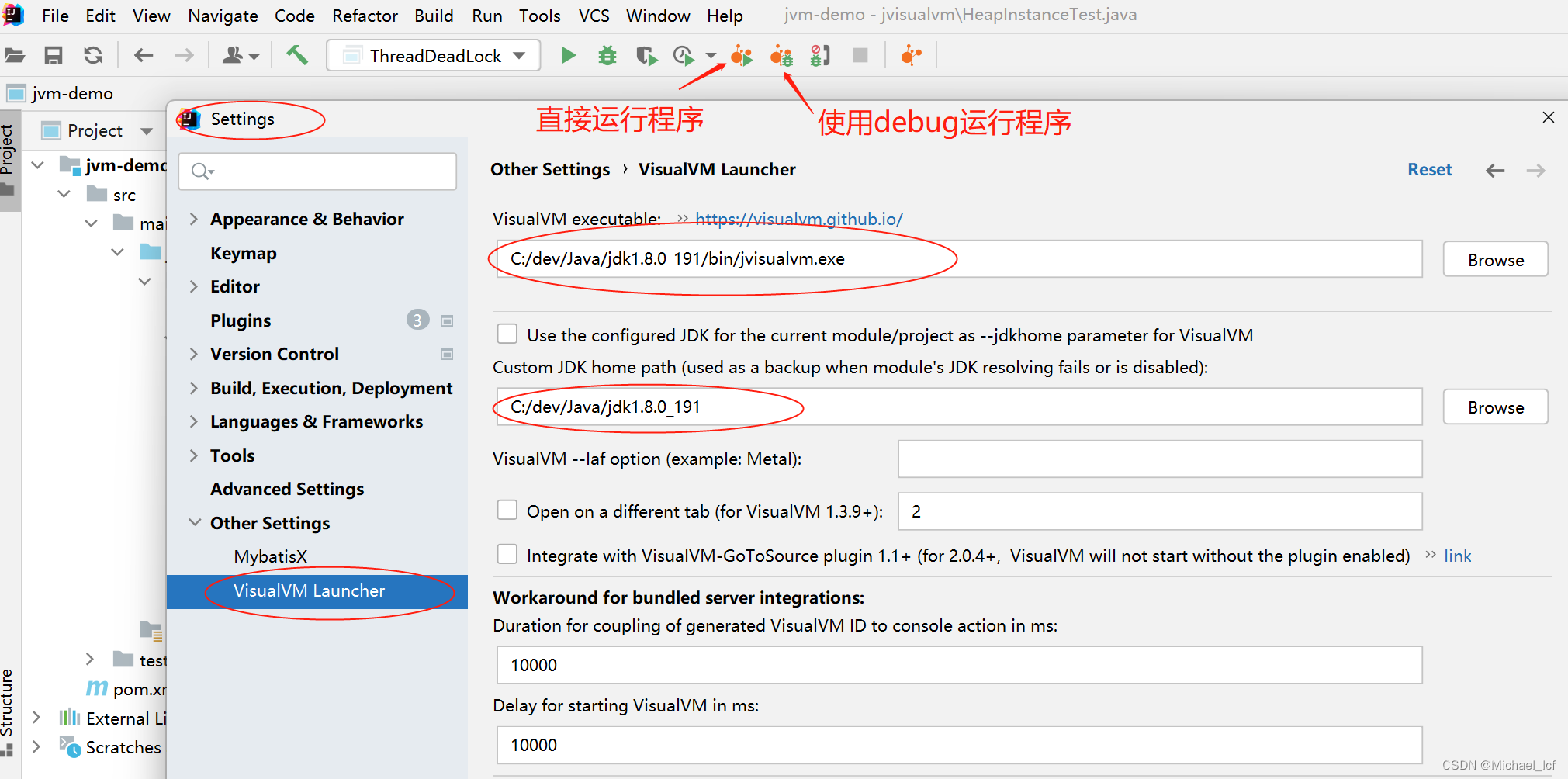
Task: Expand the Build, Execution, Deployment group
Action: pyautogui.click(x=194, y=388)
